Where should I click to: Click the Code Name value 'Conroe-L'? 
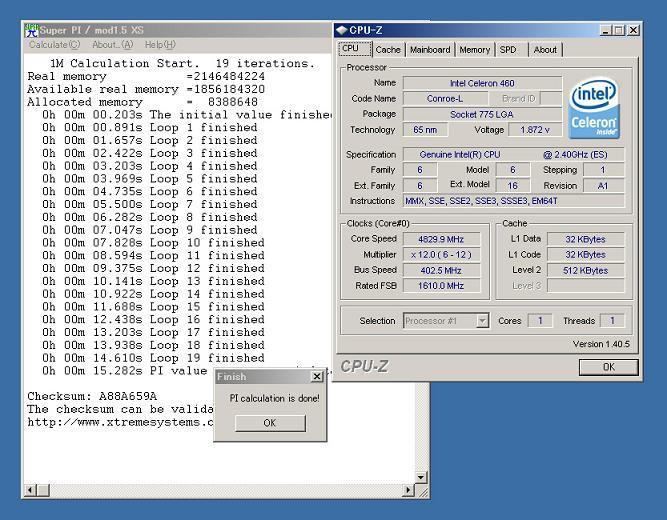point(445,99)
